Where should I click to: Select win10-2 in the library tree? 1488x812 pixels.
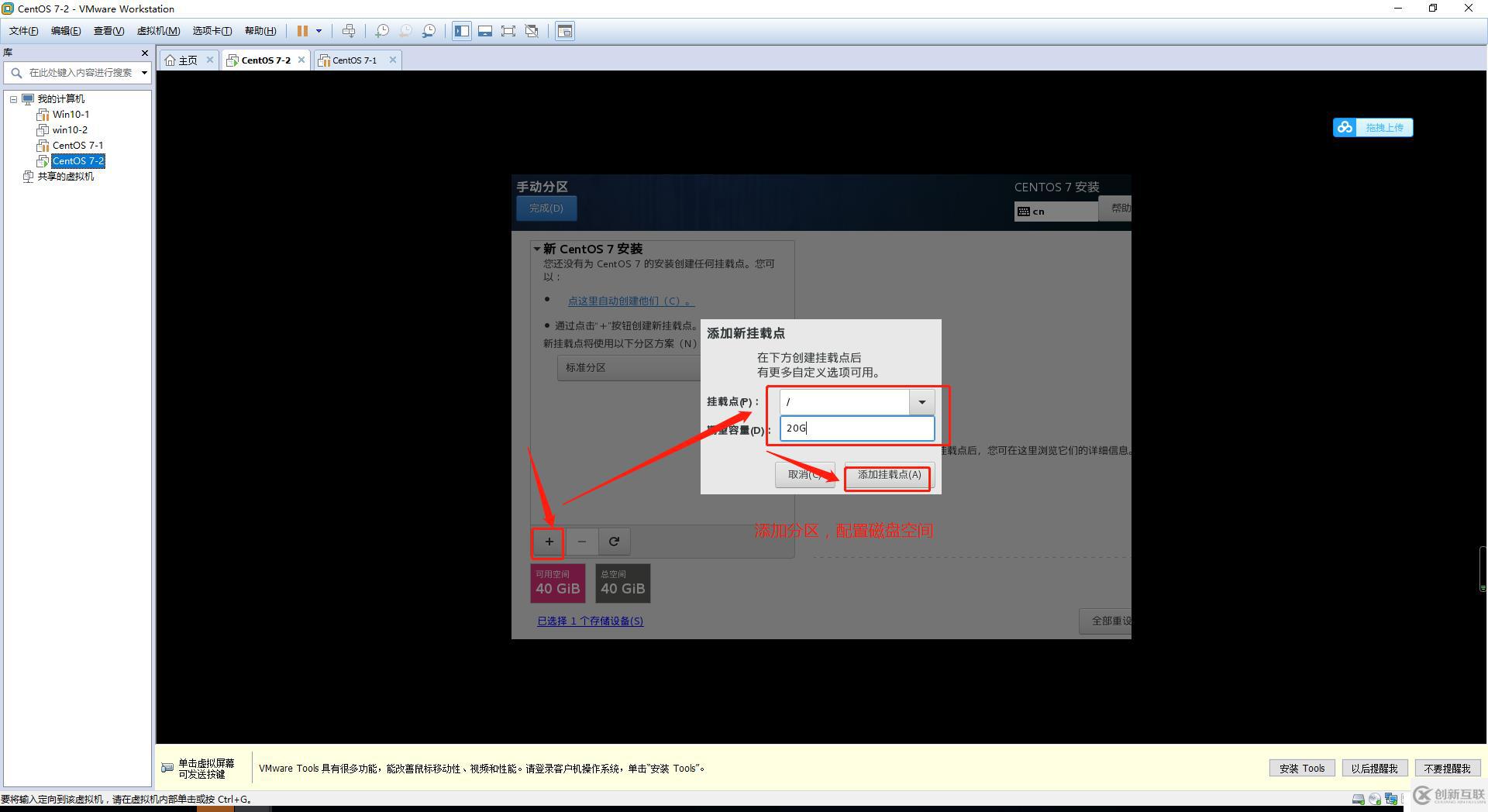pyautogui.click(x=70, y=130)
